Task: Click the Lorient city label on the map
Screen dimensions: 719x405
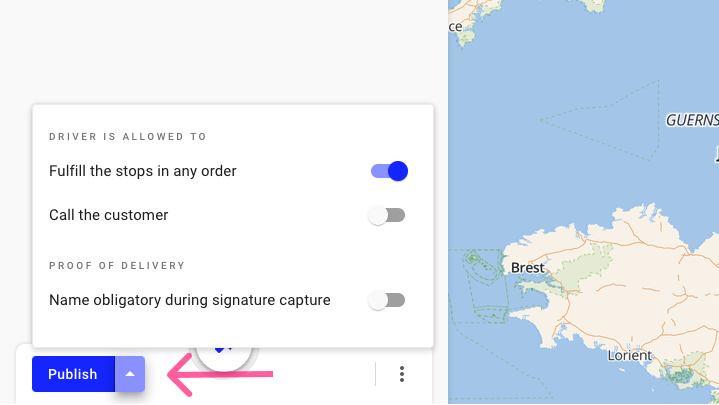Action: click(629, 355)
